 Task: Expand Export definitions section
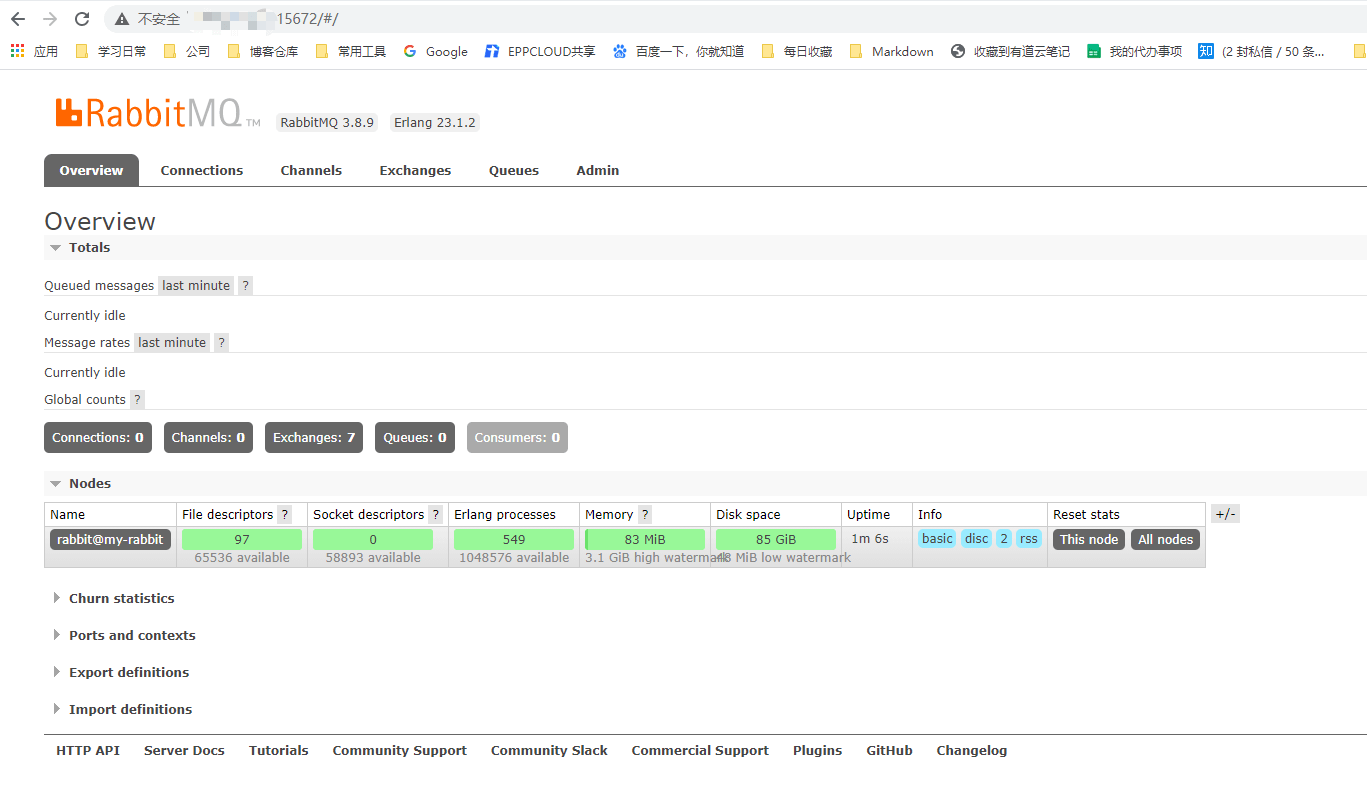pos(121,672)
